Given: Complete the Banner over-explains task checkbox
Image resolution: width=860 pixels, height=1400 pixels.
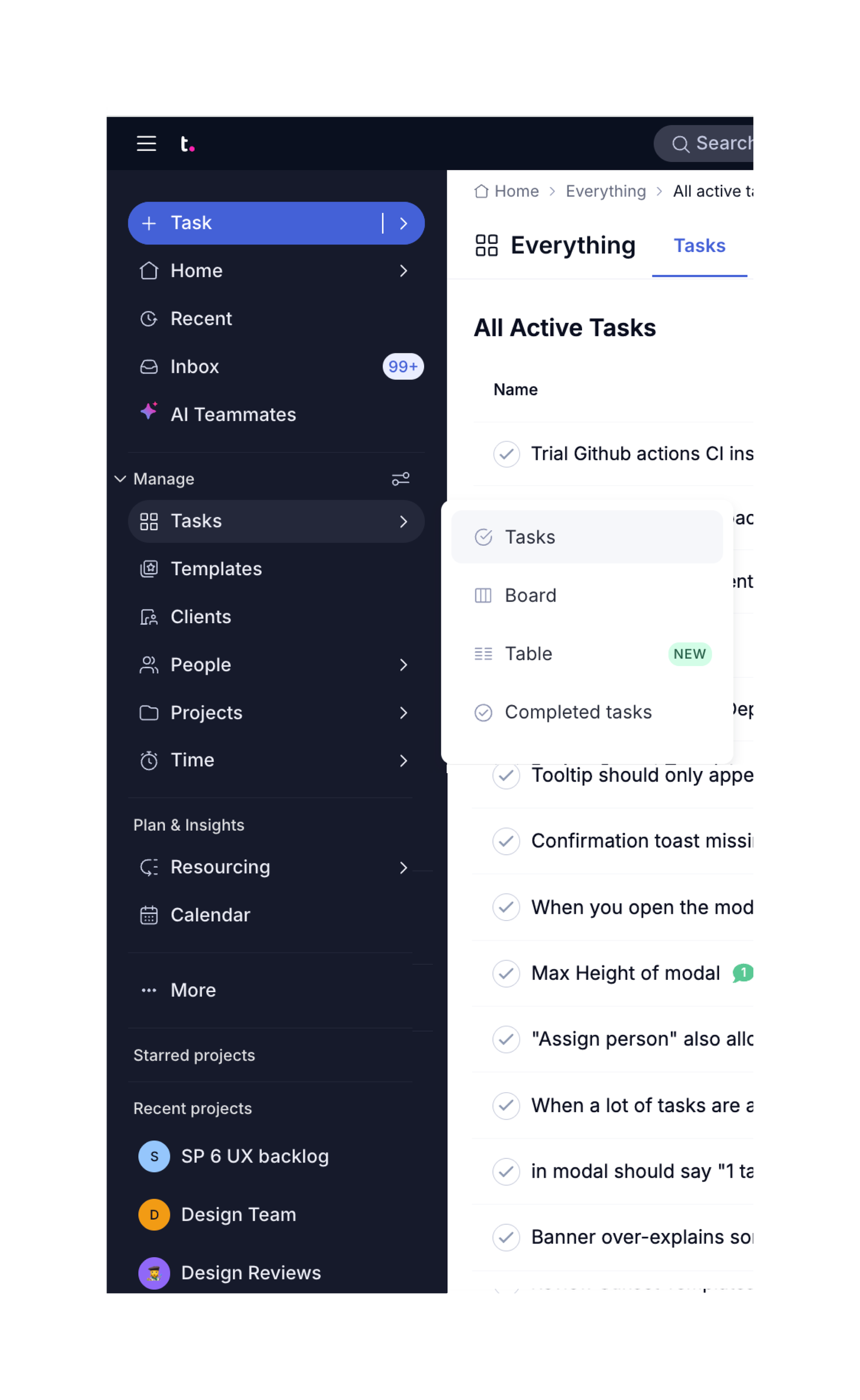Looking at the screenshot, I should [x=506, y=1237].
